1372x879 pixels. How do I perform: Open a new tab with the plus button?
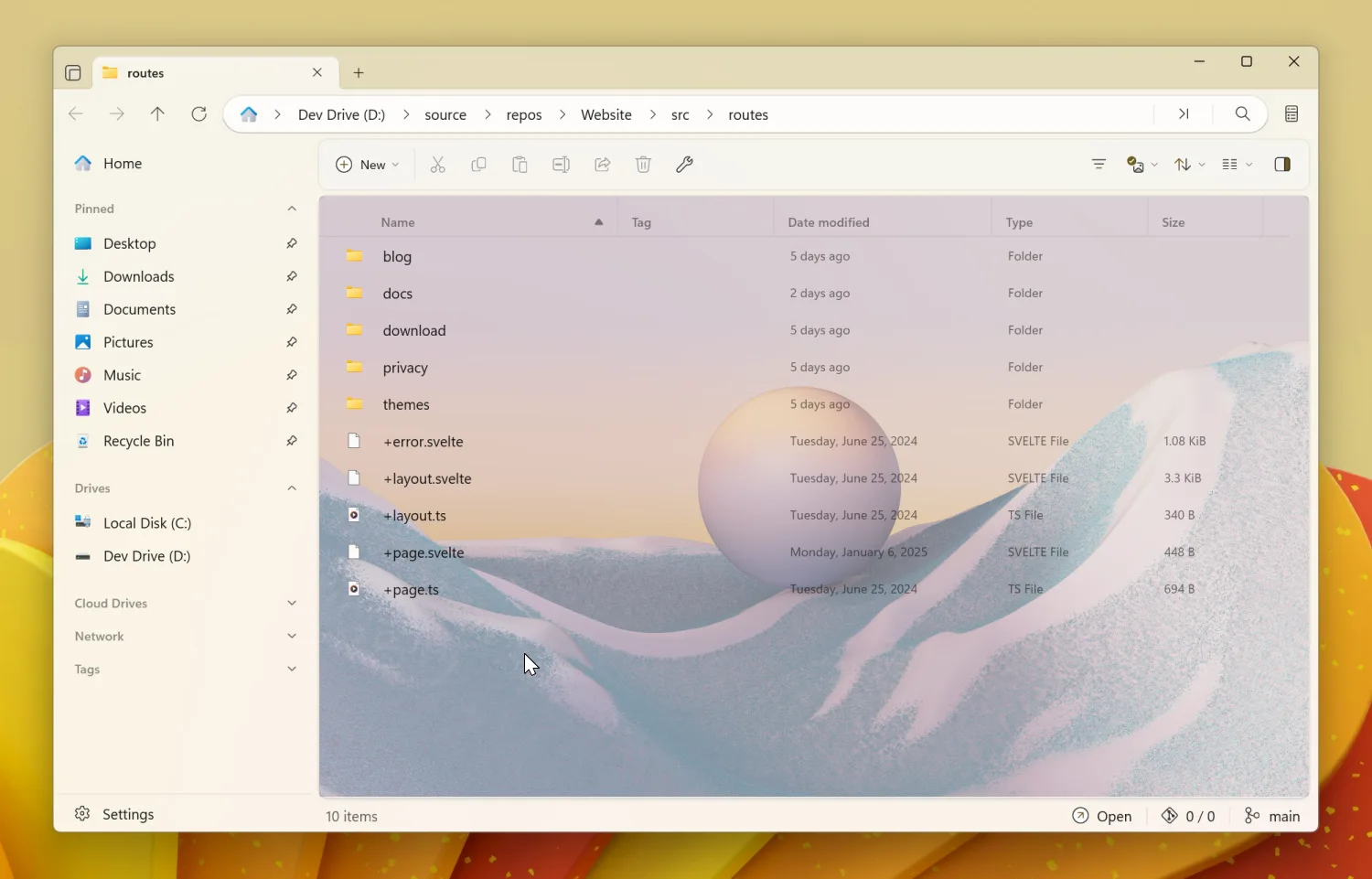coord(359,72)
